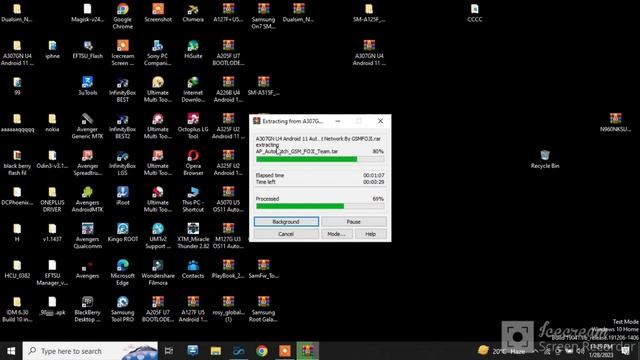
Task: Click the Background button in WinRAR dialog
Action: click(x=286, y=222)
